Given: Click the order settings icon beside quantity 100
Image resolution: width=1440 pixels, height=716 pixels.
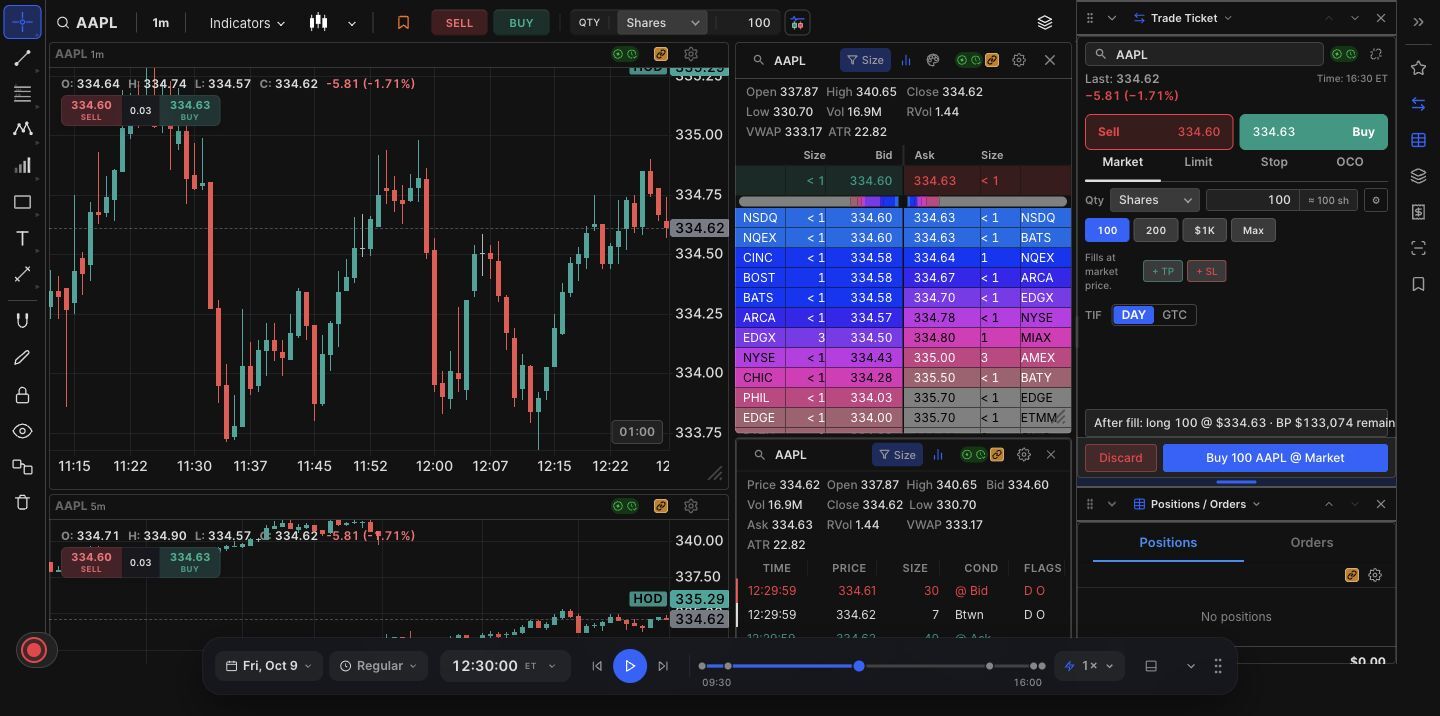Looking at the screenshot, I should click(x=797, y=22).
